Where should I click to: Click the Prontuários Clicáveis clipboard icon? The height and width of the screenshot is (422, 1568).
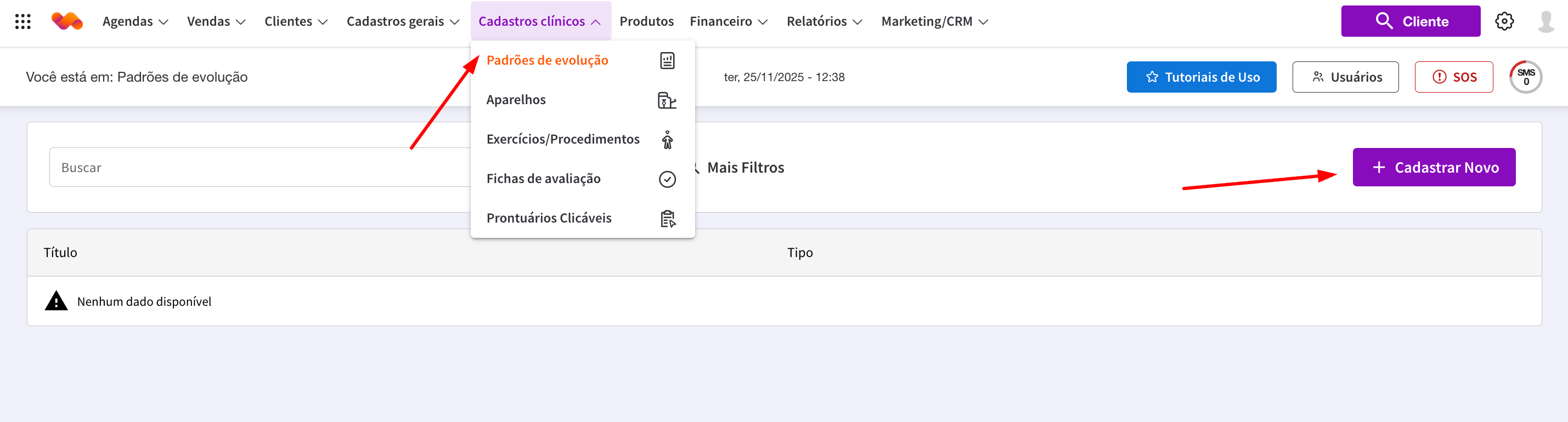[x=667, y=218]
